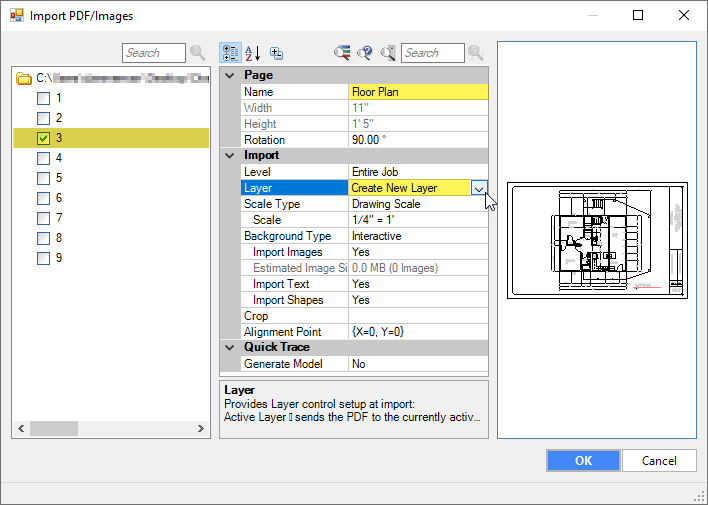The width and height of the screenshot is (708, 505).
Task: Open the Layer dropdown arrow
Action: (479, 188)
